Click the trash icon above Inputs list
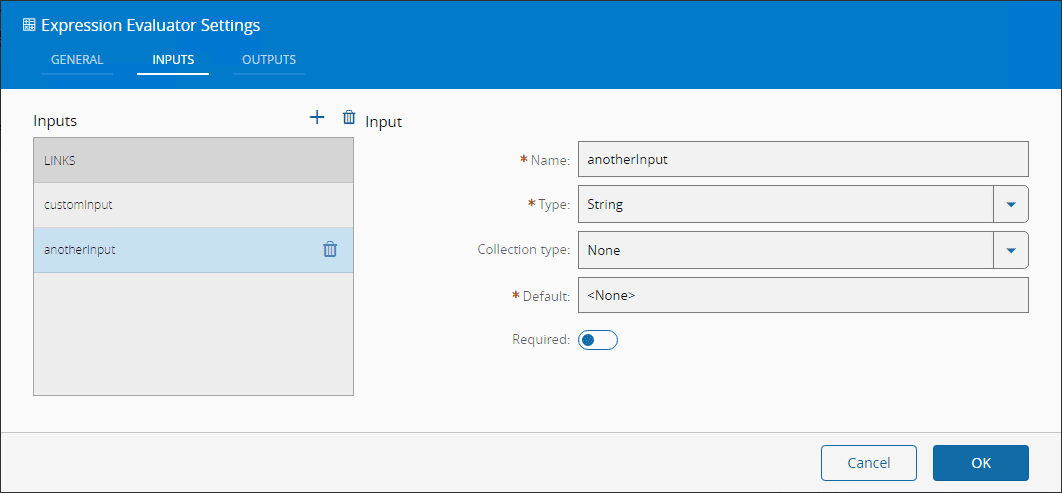Viewport: 1062px width, 493px height. click(x=349, y=118)
